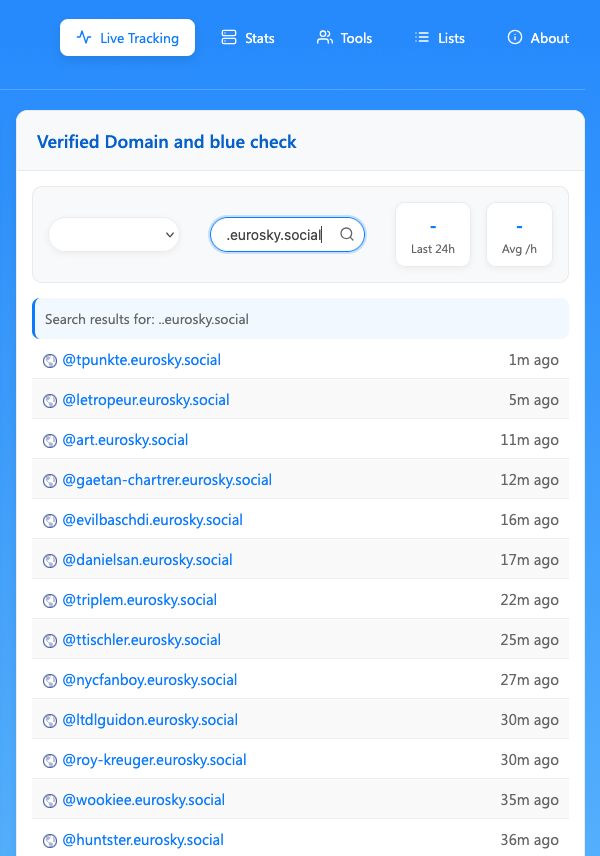Open @letropeur.eurosky.social profile link

click(146, 400)
